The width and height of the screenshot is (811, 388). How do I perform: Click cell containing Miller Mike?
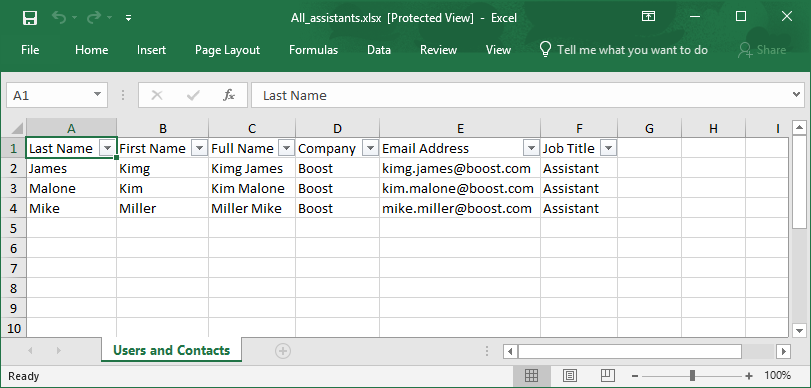pyautogui.click(x=252, y=208)
